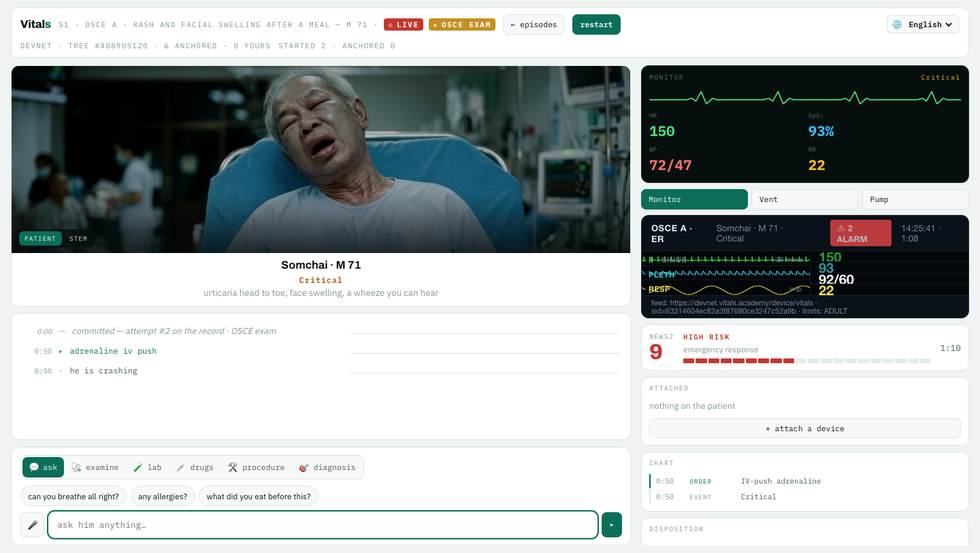Open the drugs tab
The height and width of the screenshot is (553, 980).
point(195,467)
